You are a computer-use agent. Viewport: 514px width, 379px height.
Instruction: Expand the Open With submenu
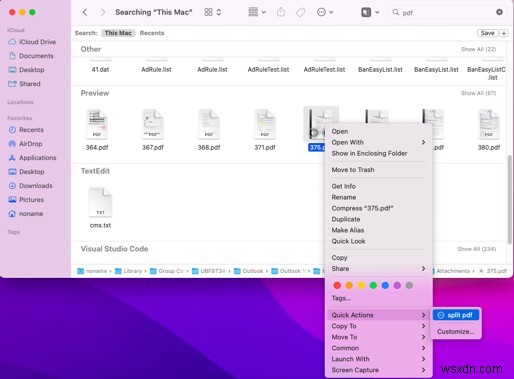coord(378,142)
